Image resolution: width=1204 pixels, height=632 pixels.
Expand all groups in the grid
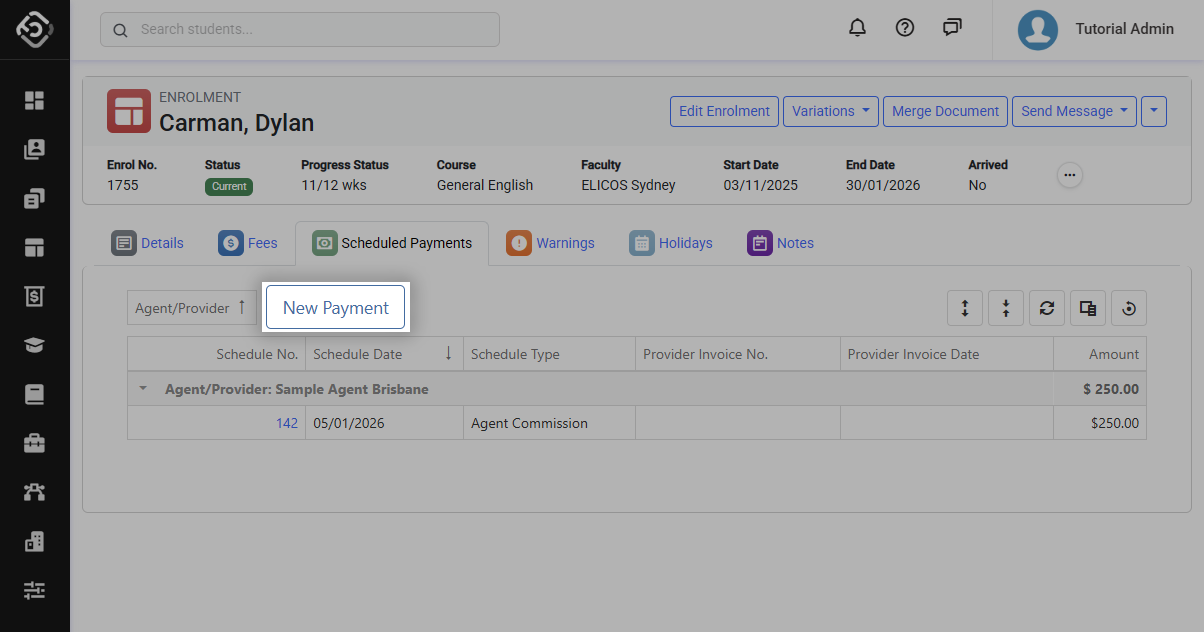965,308
